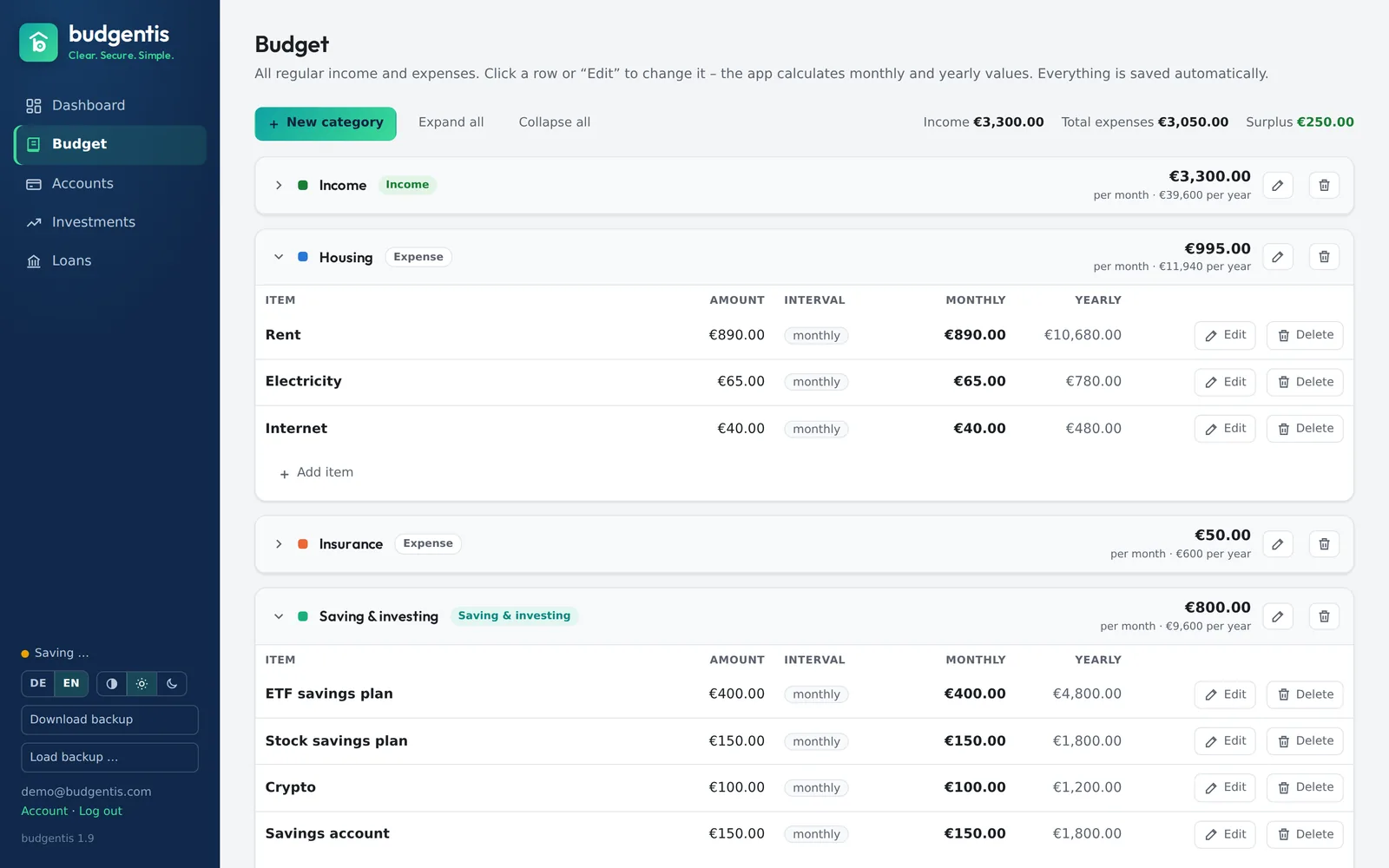Click Load backup button
Viewport: 1389px width, 868px height.
109,758
